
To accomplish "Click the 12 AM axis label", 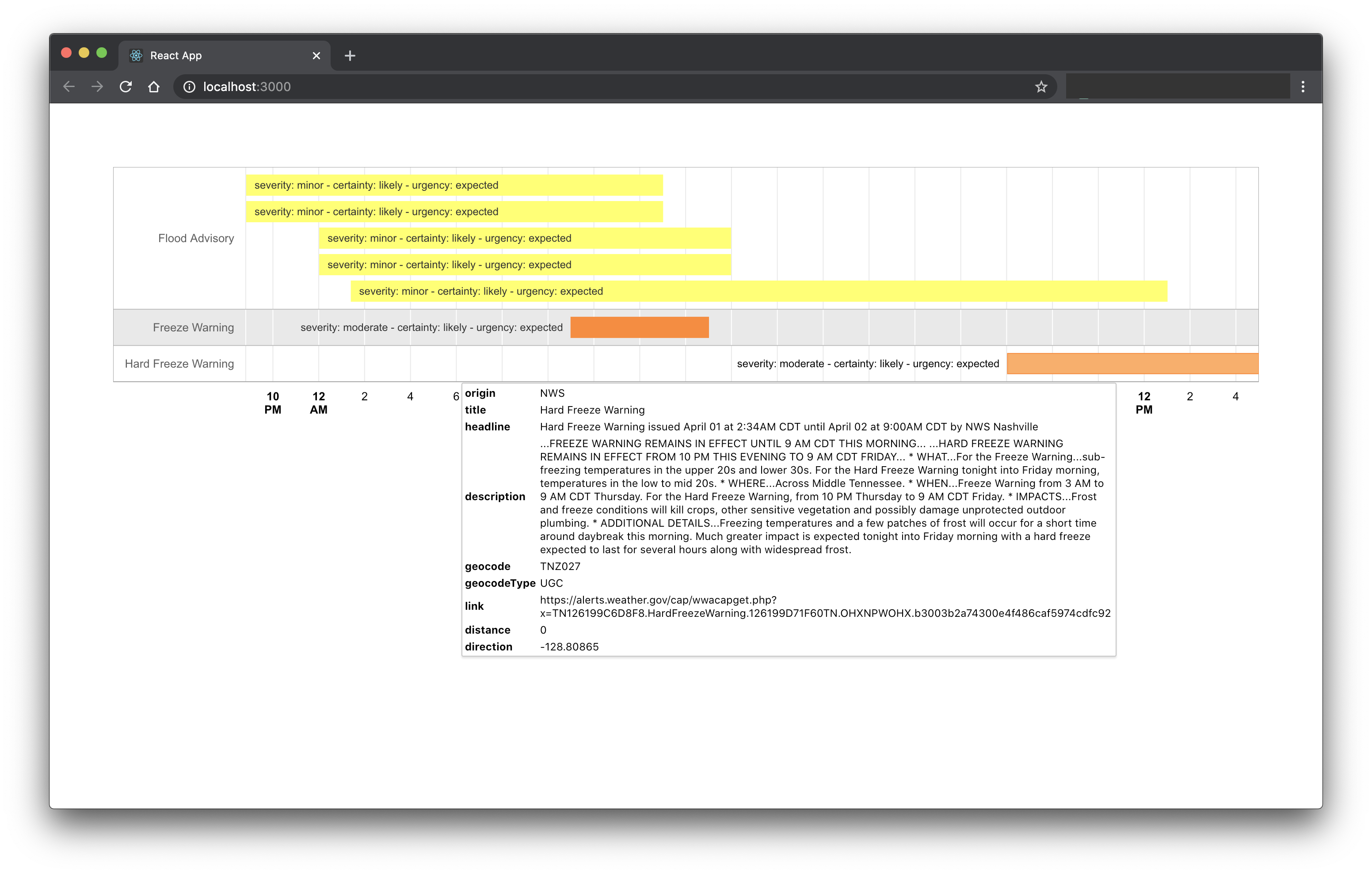I will 319,403.
